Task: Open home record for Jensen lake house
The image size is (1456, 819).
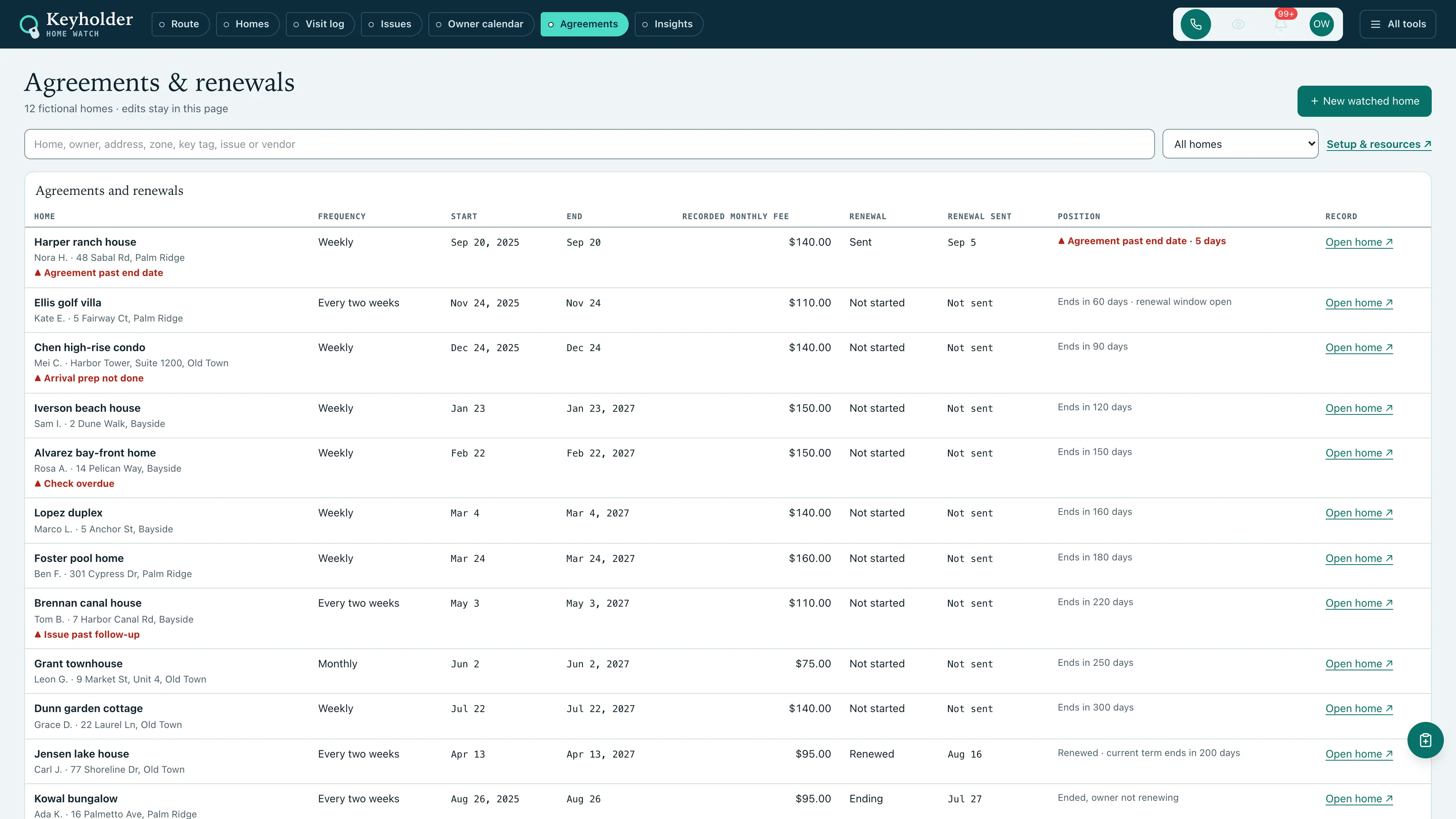Action: 1359,754
